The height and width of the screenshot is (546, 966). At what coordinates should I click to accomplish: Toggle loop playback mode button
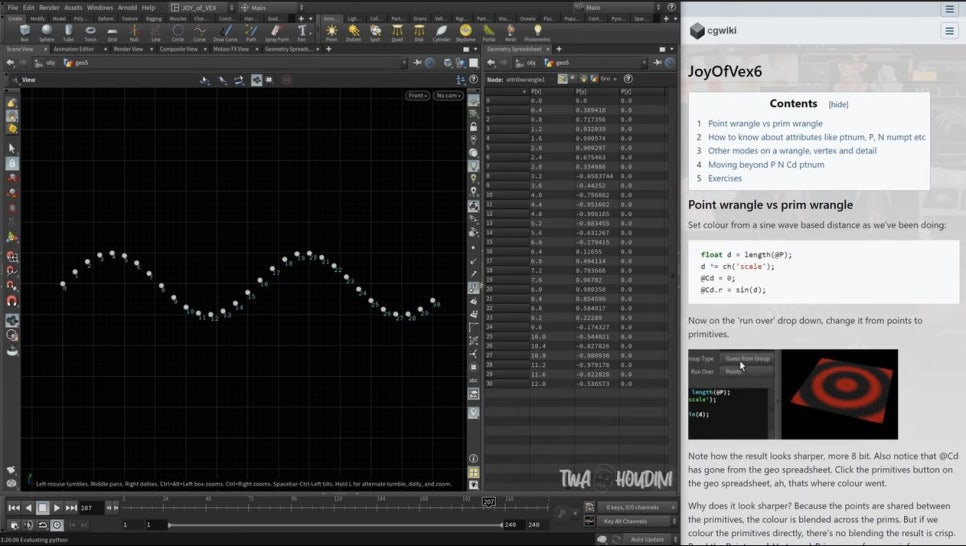pyautogui.click(x=43, y=525)
